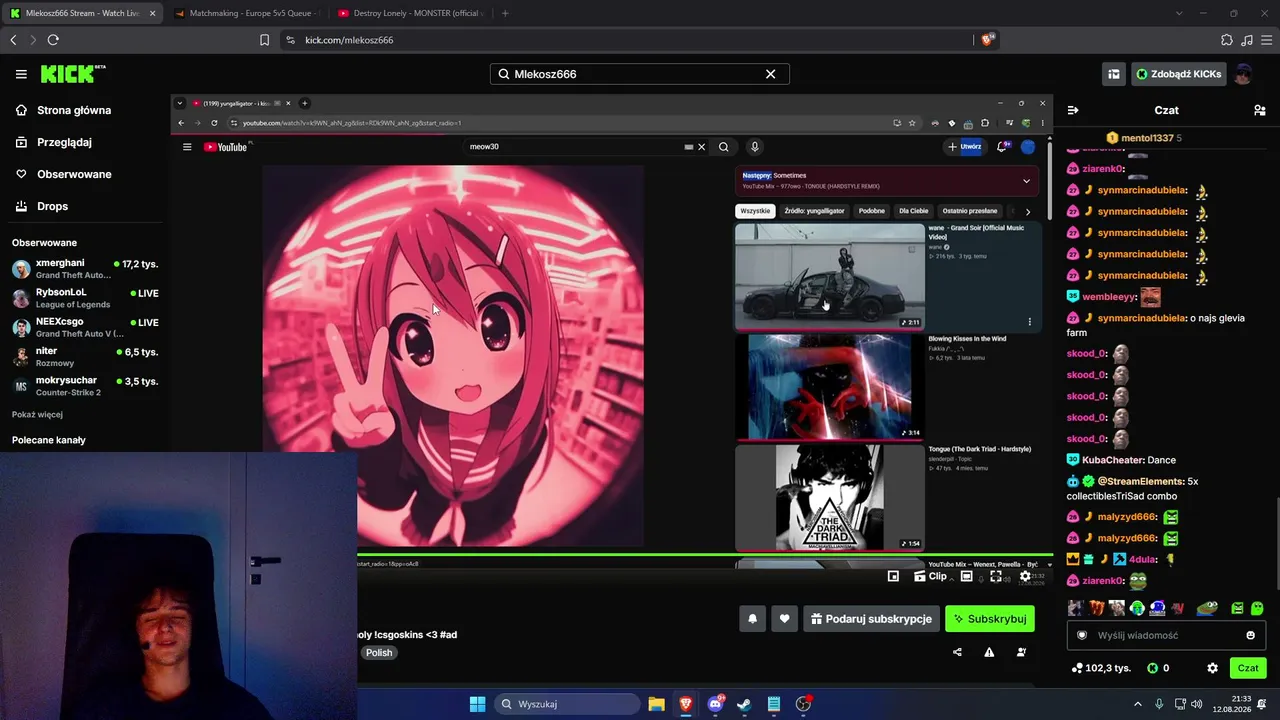Open the emoji picker in chat input
The image size is (1280, 720).
(1250, 635)
